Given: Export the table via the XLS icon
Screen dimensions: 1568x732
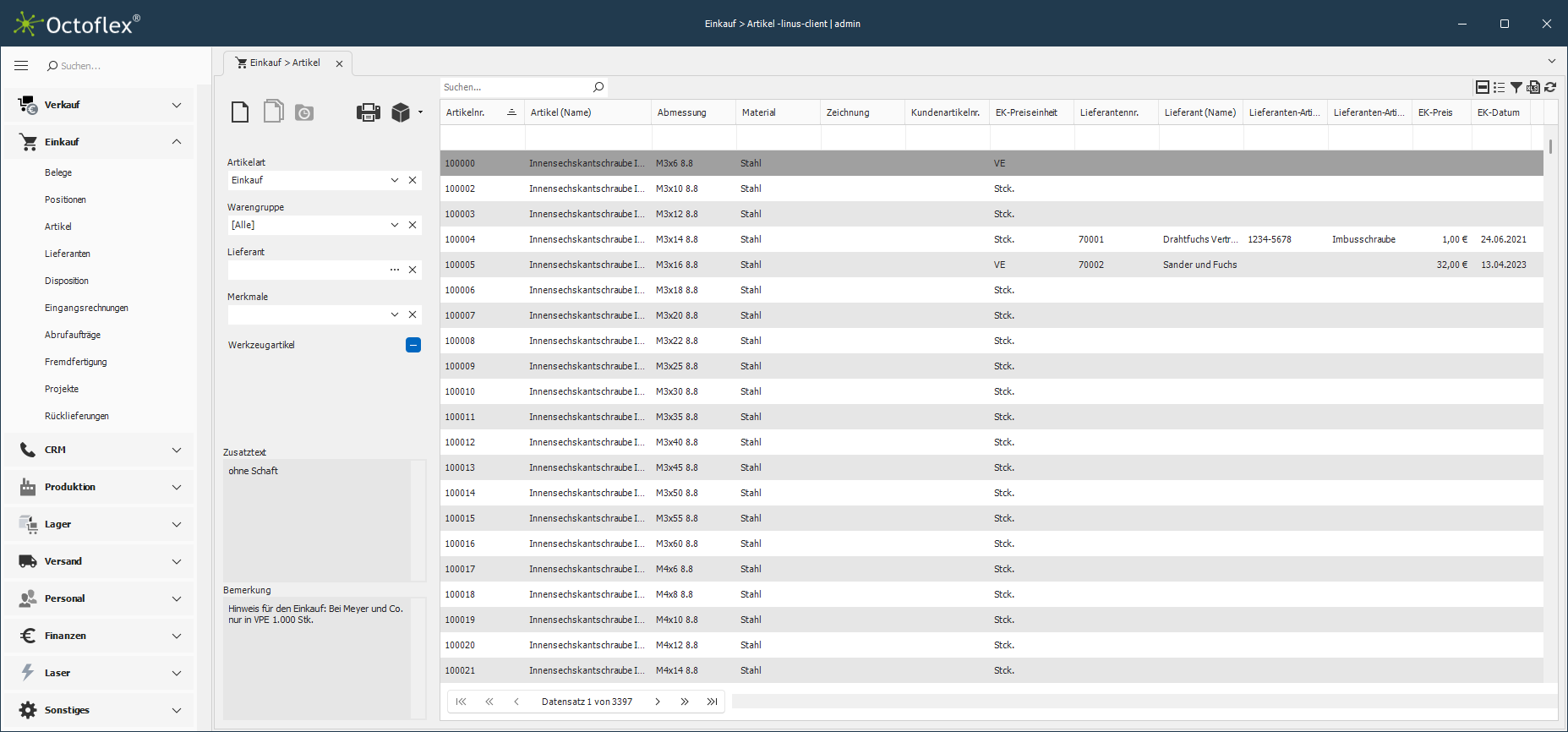Looking at the screenshot, I should pos(1533,87).
